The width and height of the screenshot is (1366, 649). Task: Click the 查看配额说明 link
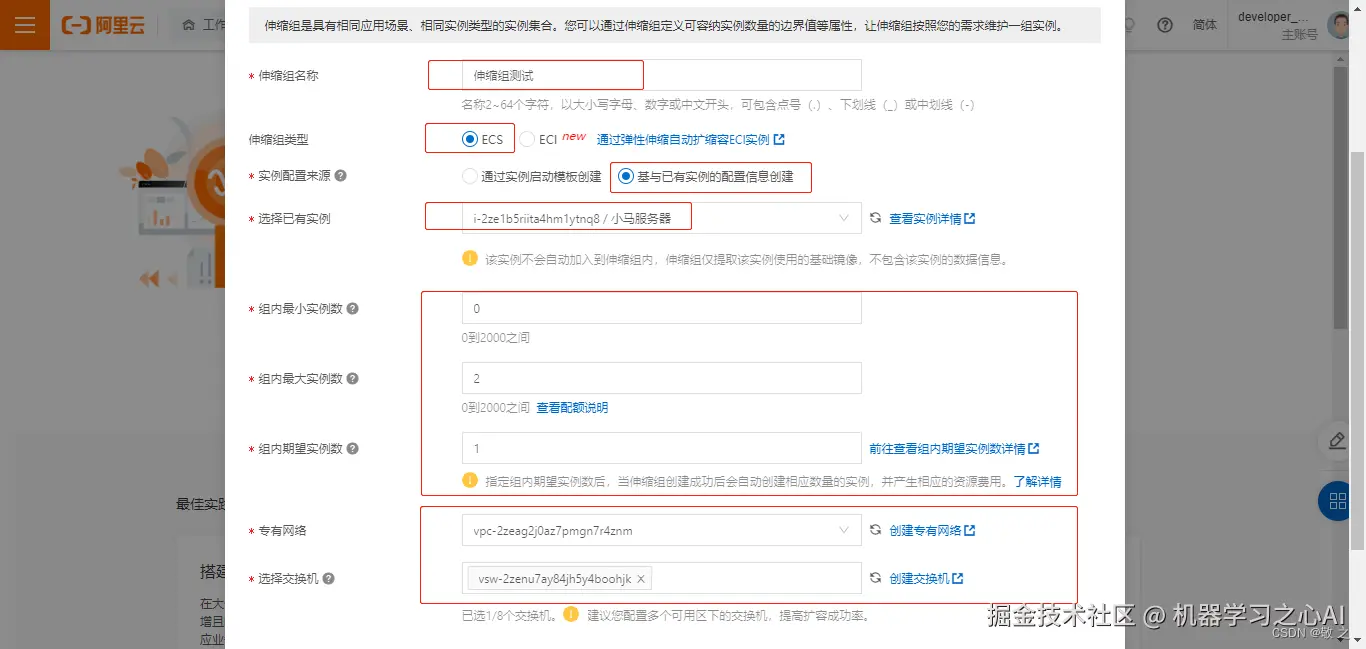(575, 407)
